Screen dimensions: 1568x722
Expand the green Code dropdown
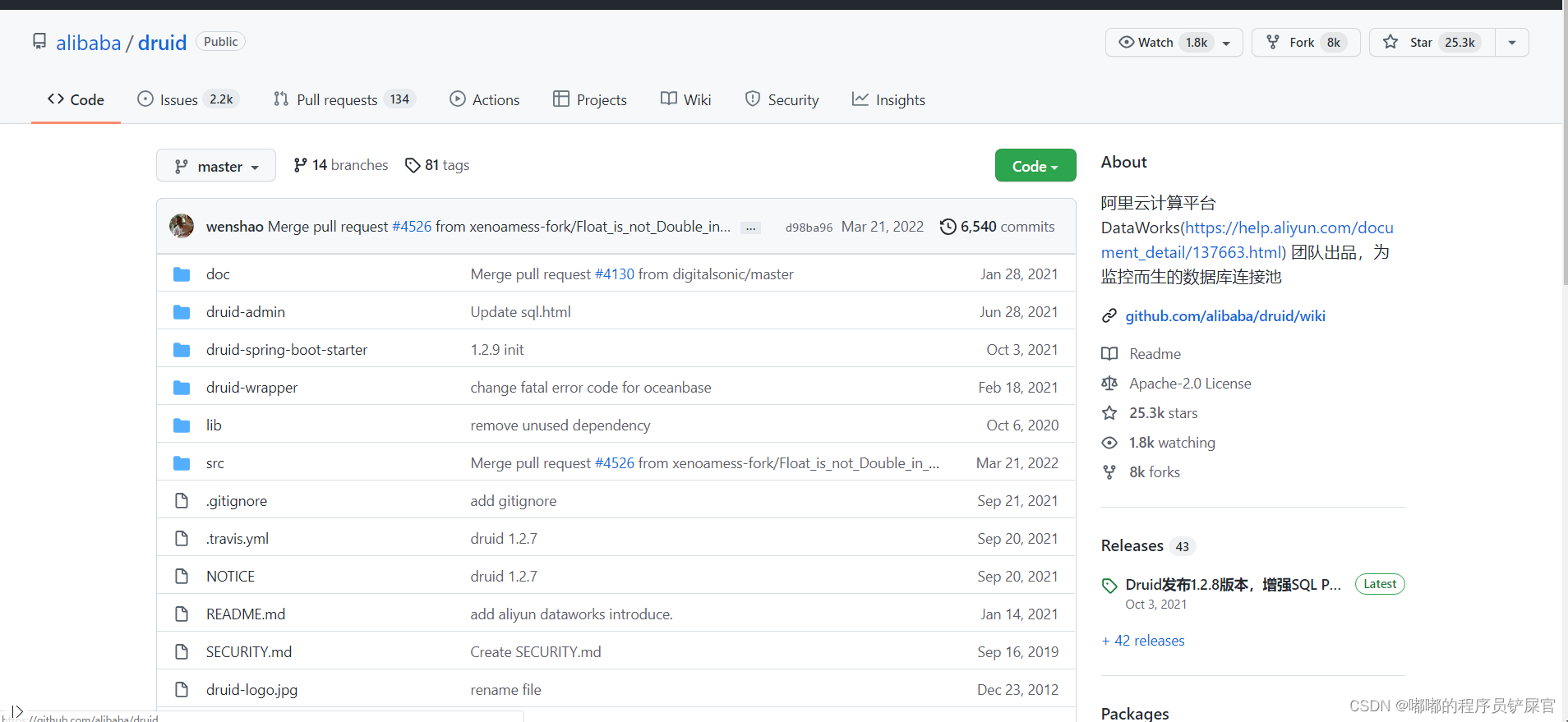[1035, 166]
